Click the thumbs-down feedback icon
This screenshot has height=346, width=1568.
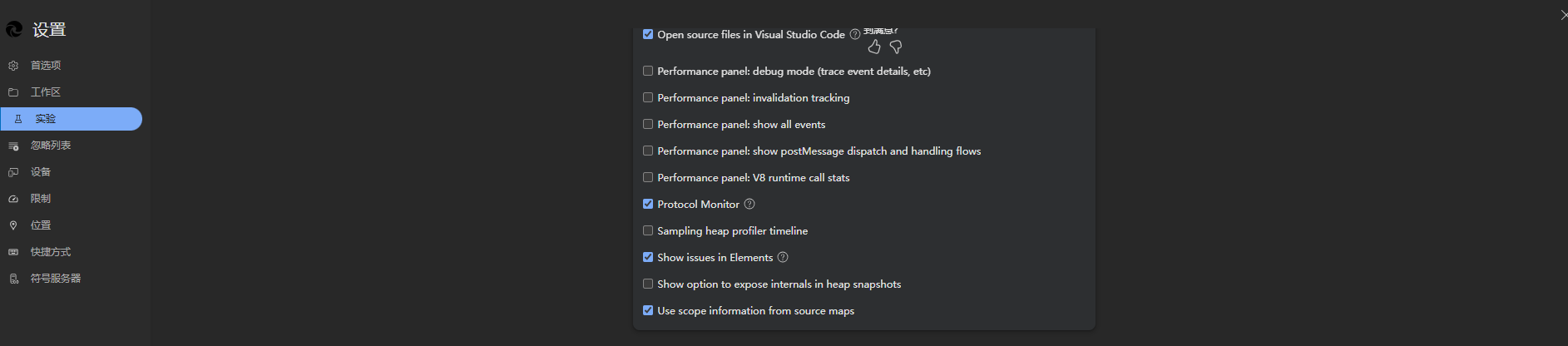pyautogui.click(x=896, y=47)
